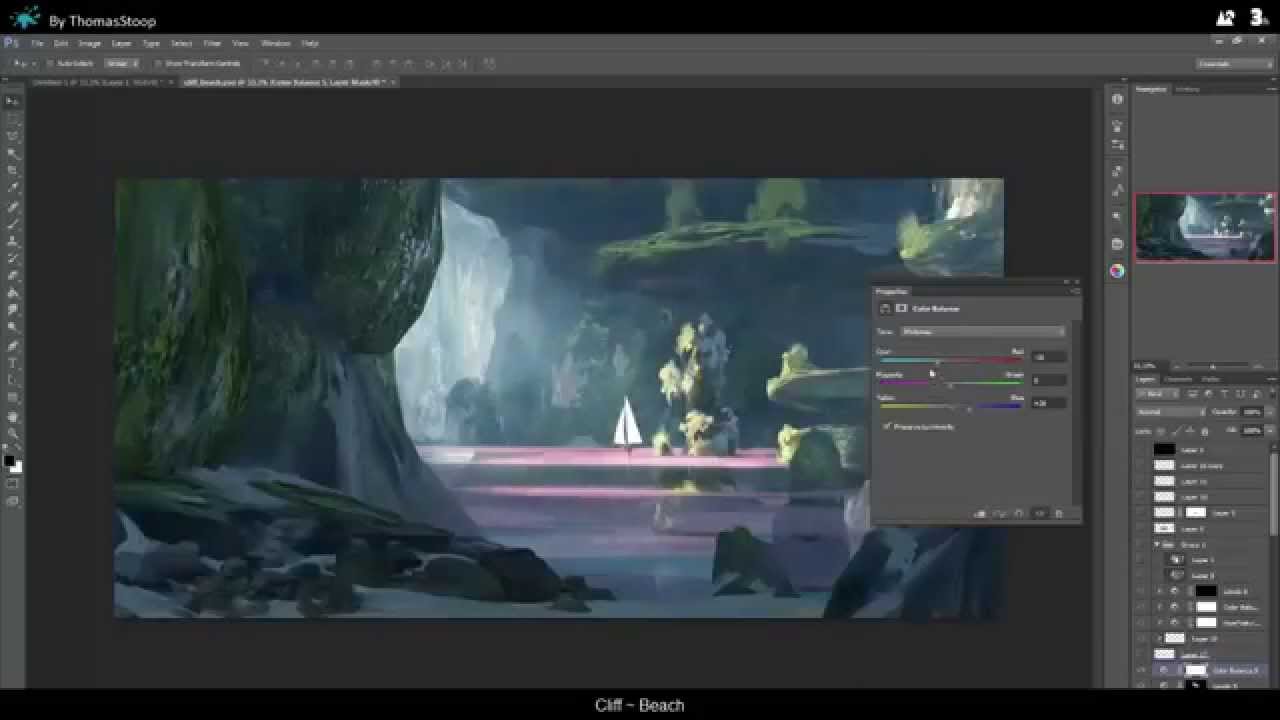Open the Auto-Select Group dropdown
The width and height of the screenshot is (1280, 720).
pyautogui.click(x=122, y=63)
